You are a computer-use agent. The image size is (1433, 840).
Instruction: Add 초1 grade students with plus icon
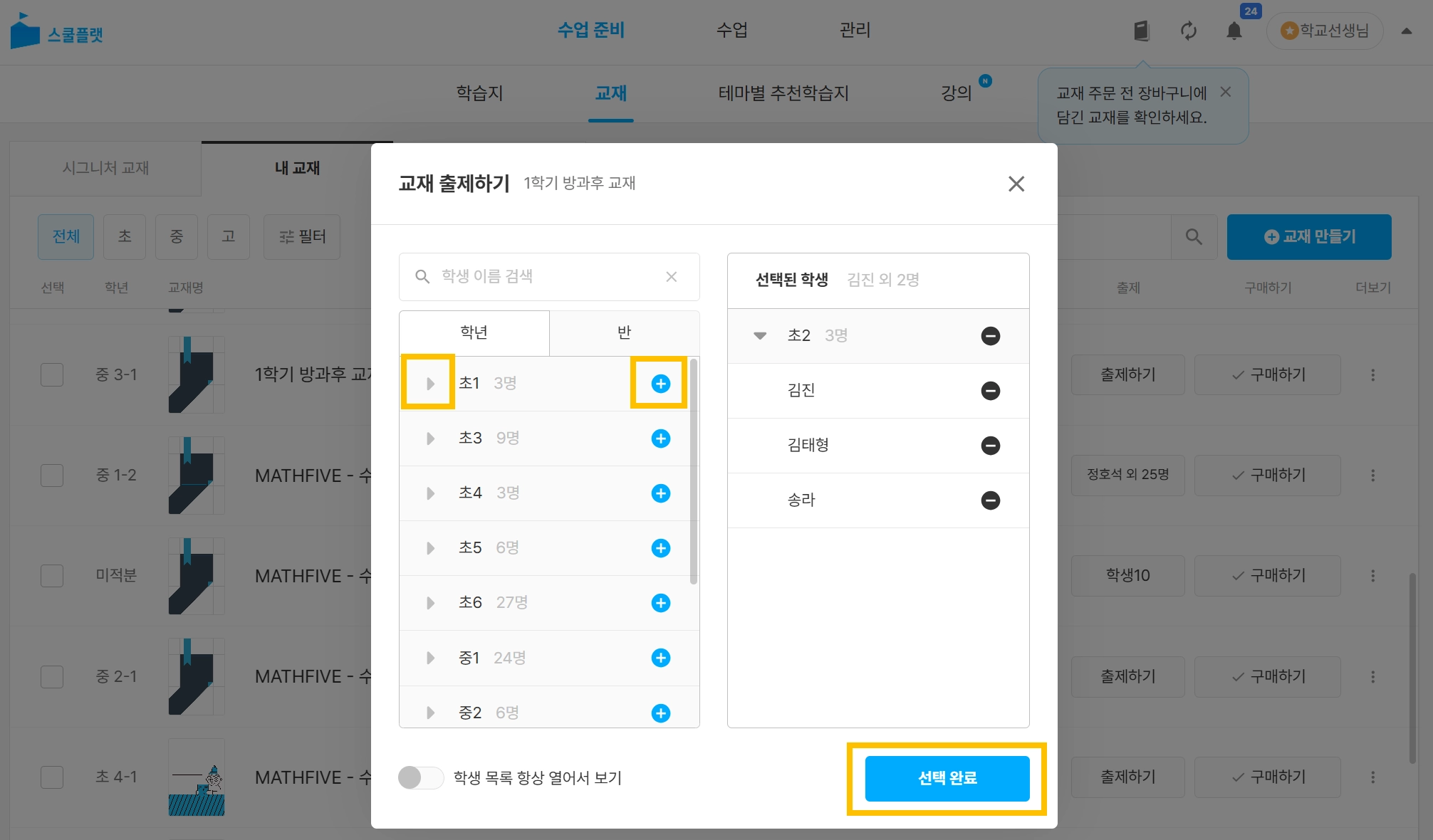click(x=660, y=384)
